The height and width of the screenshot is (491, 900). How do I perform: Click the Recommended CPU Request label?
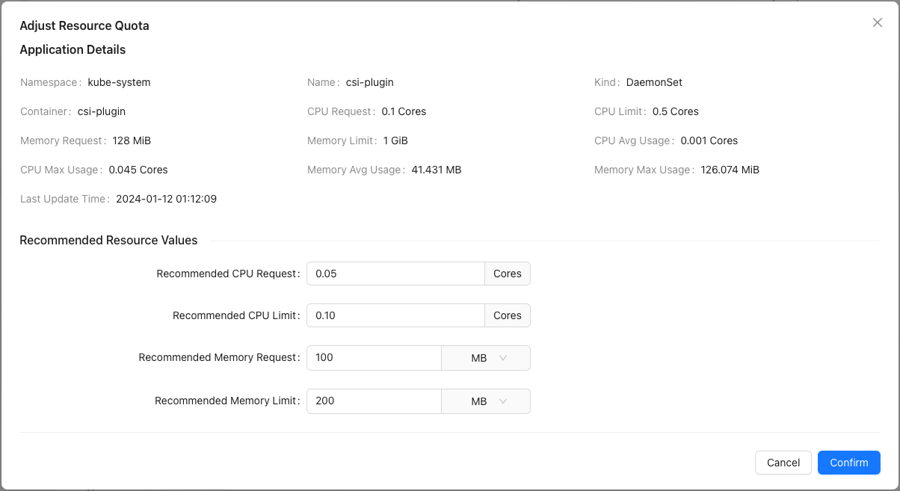pos(228,274)
